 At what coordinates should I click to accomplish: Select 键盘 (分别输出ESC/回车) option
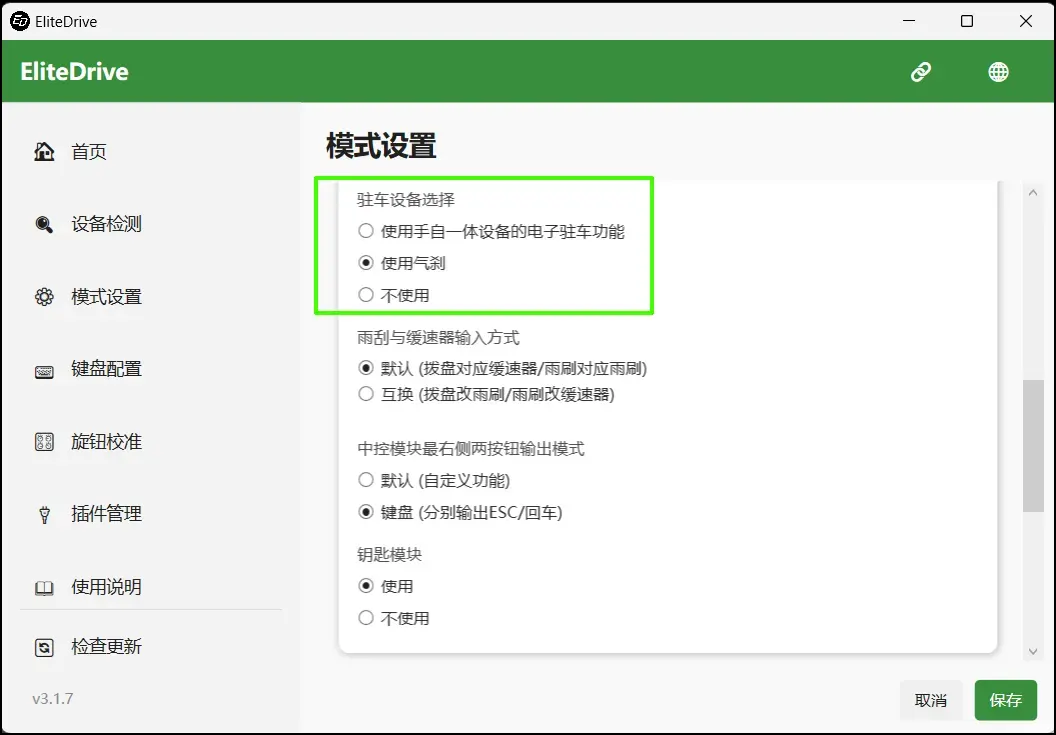coord(460,513)
